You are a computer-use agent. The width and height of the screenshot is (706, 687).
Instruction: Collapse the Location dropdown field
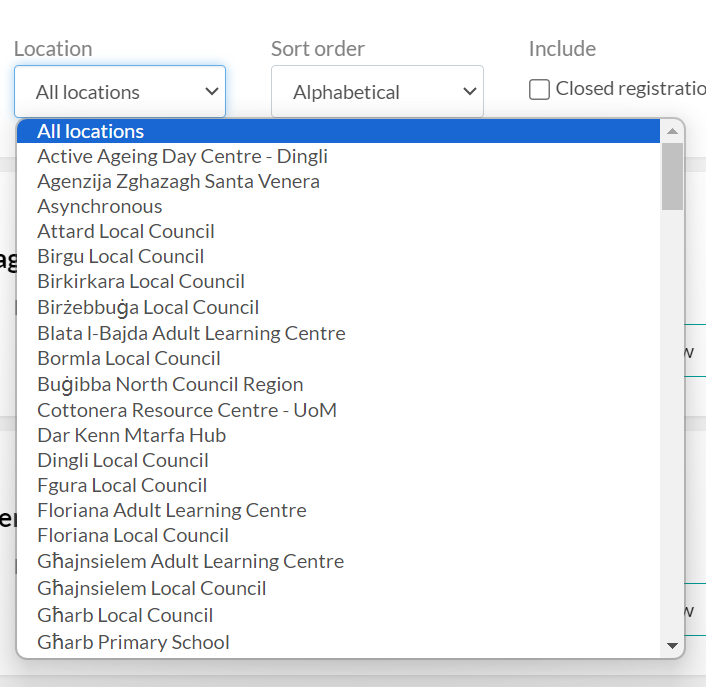pos(120,92)
